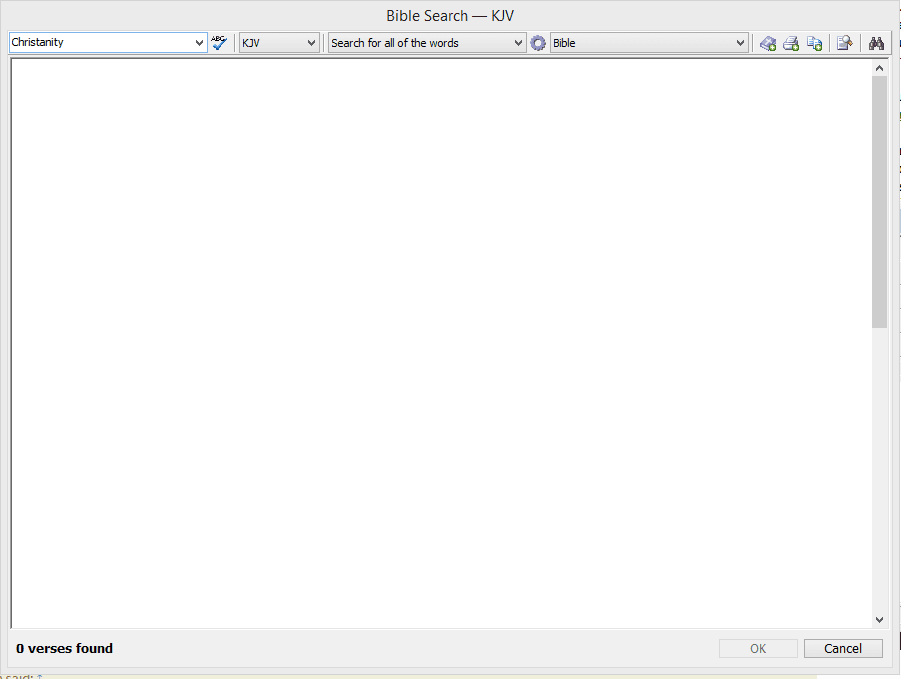Click the Bible book with plus icon

coord(767,43)
